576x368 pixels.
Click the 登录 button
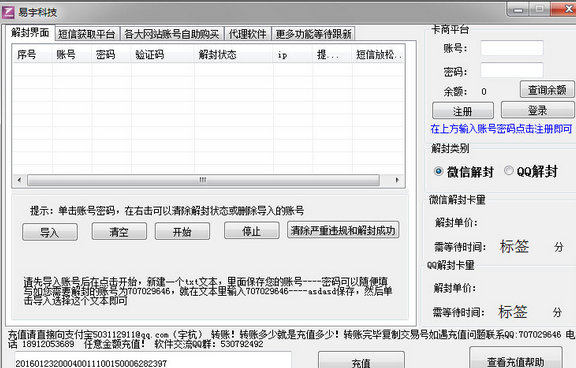coord(538,110)
